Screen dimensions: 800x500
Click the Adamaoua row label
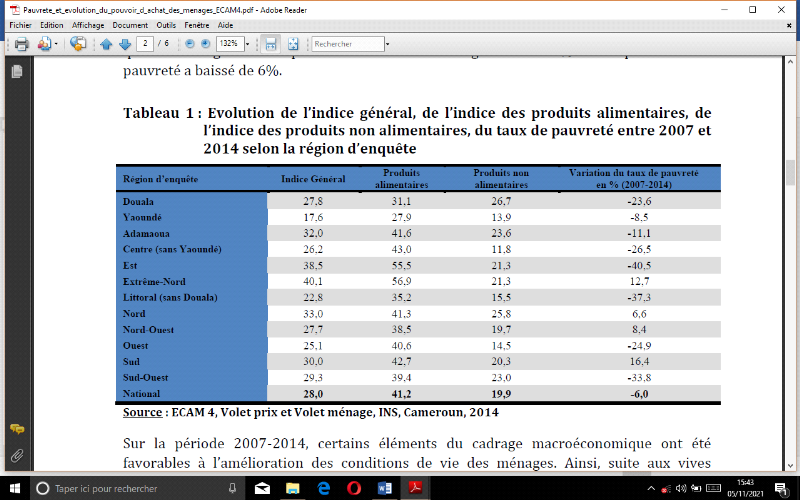pos(146,234)
